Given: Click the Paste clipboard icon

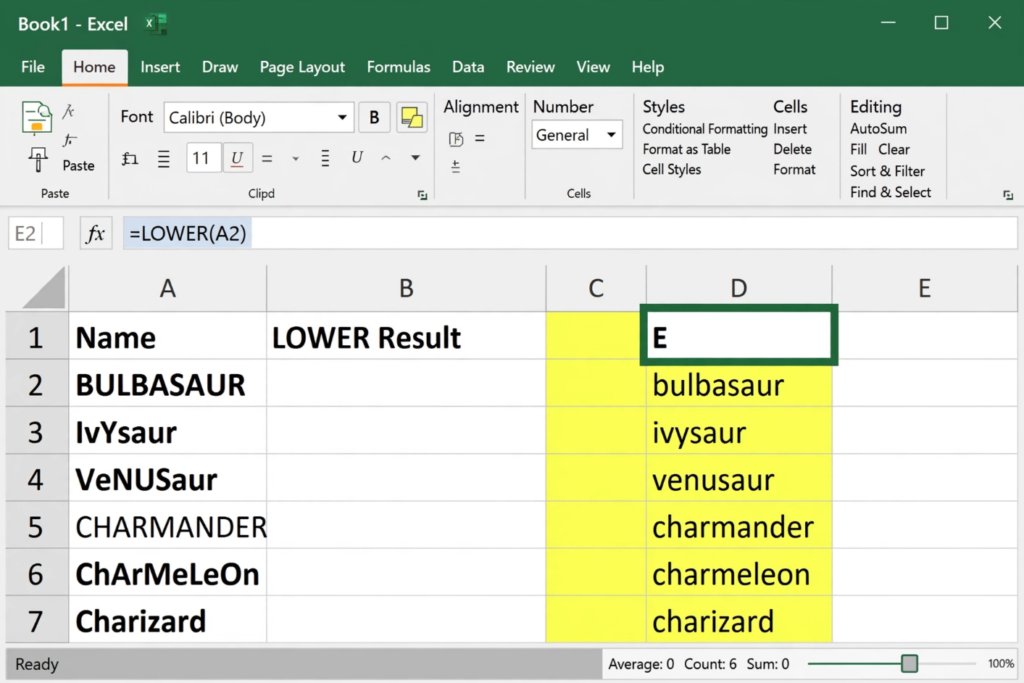Looking at the screenshot, I should pos(37,118).
